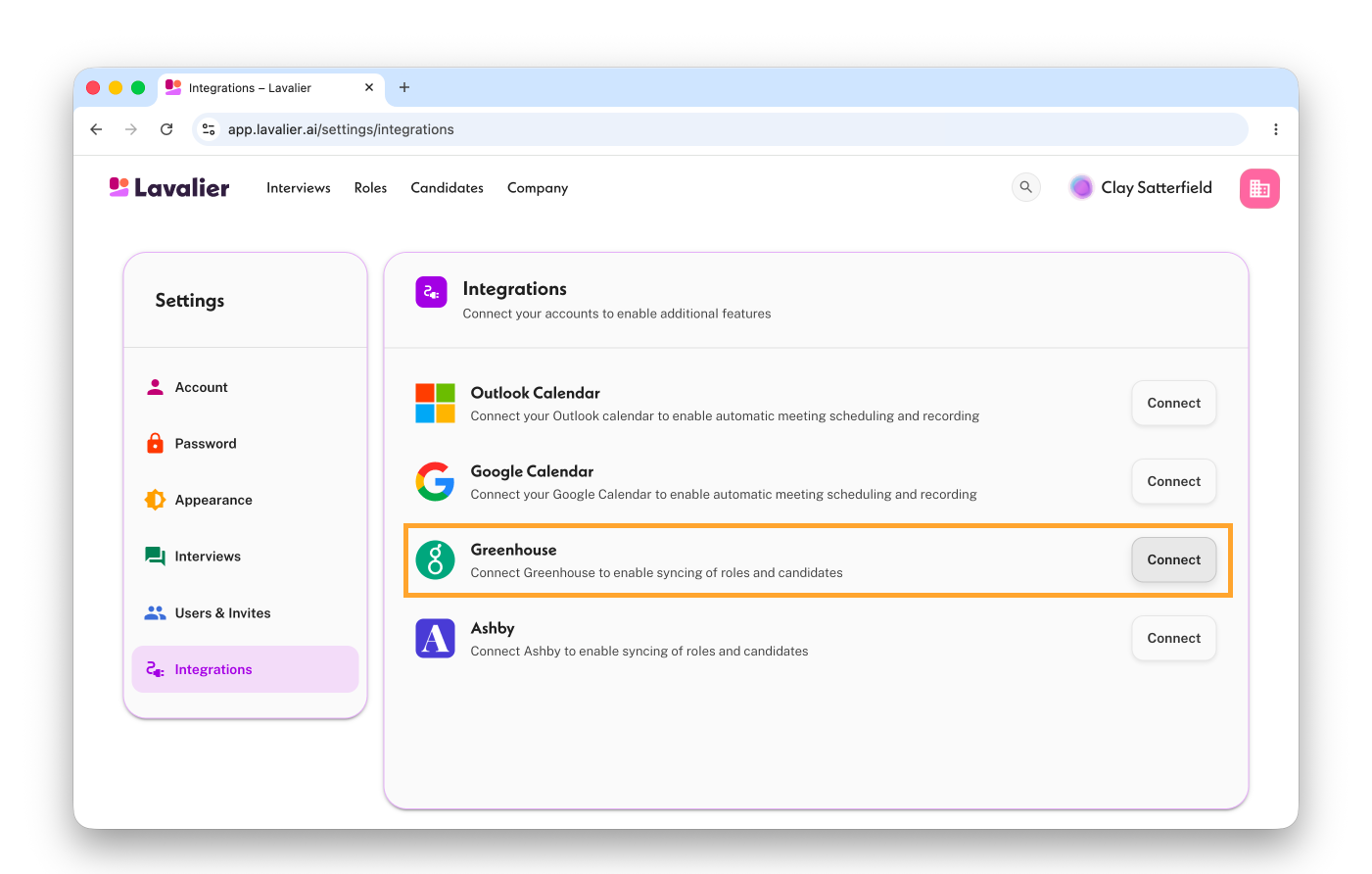This screenshot has width=1372, height=874.
Task: Select Password in settings sidebar
Action: click(x=245, y=443)
